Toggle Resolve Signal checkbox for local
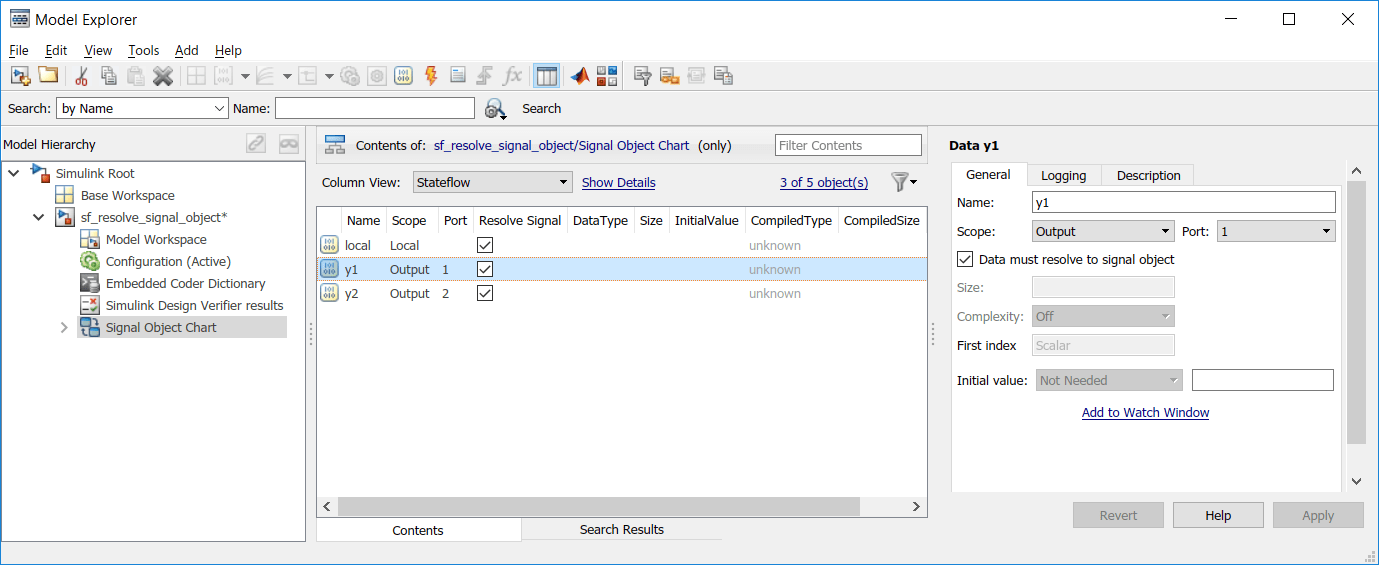The height and width of the screenshot is (565, 1379). pyautogui.click(x=485, y=245)
